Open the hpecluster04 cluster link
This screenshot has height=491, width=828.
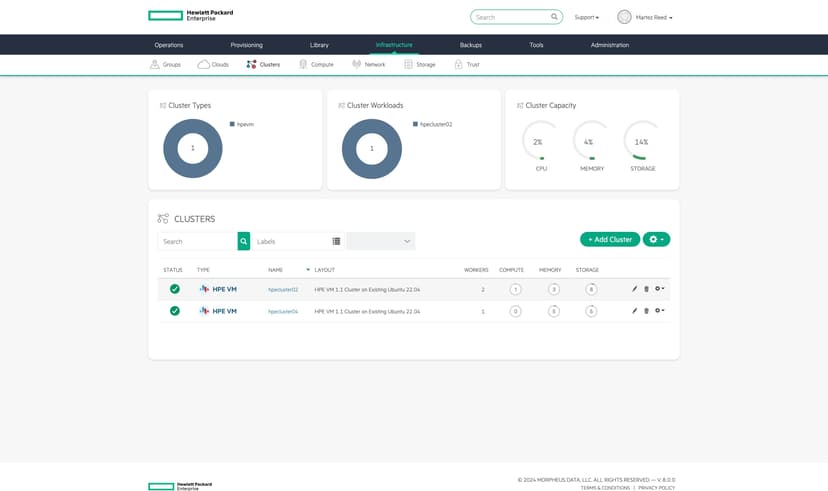pyautogui.click(x=283, y=311)
